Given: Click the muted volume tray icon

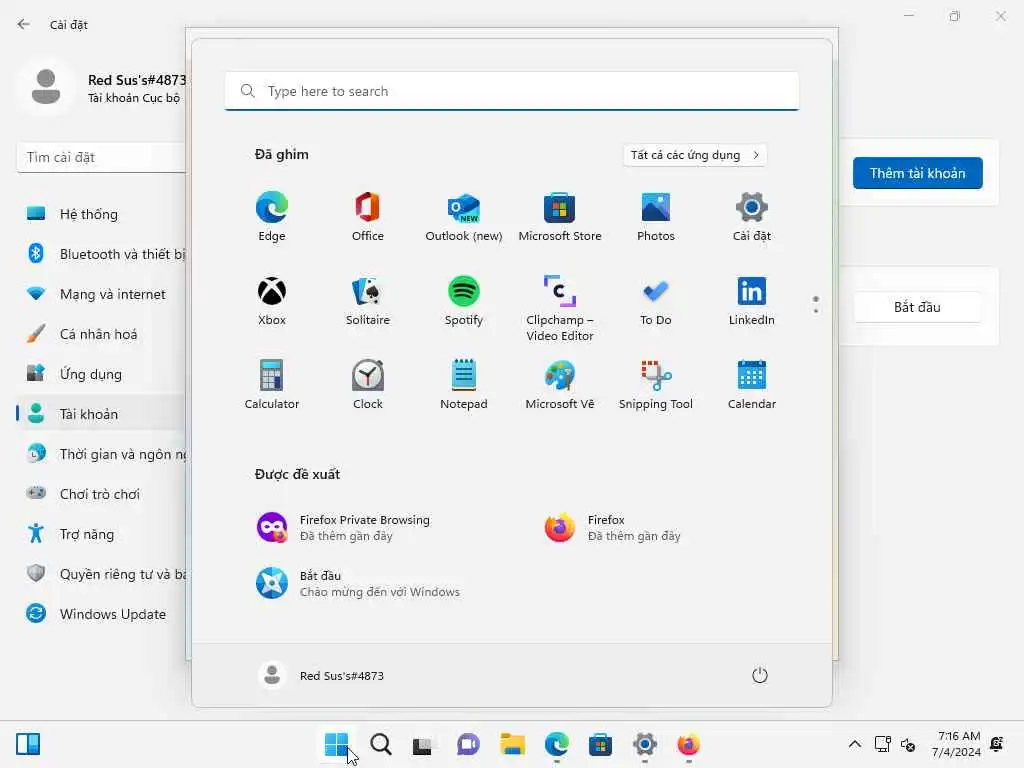Looking at the screenshot, I should pos(908,744).
